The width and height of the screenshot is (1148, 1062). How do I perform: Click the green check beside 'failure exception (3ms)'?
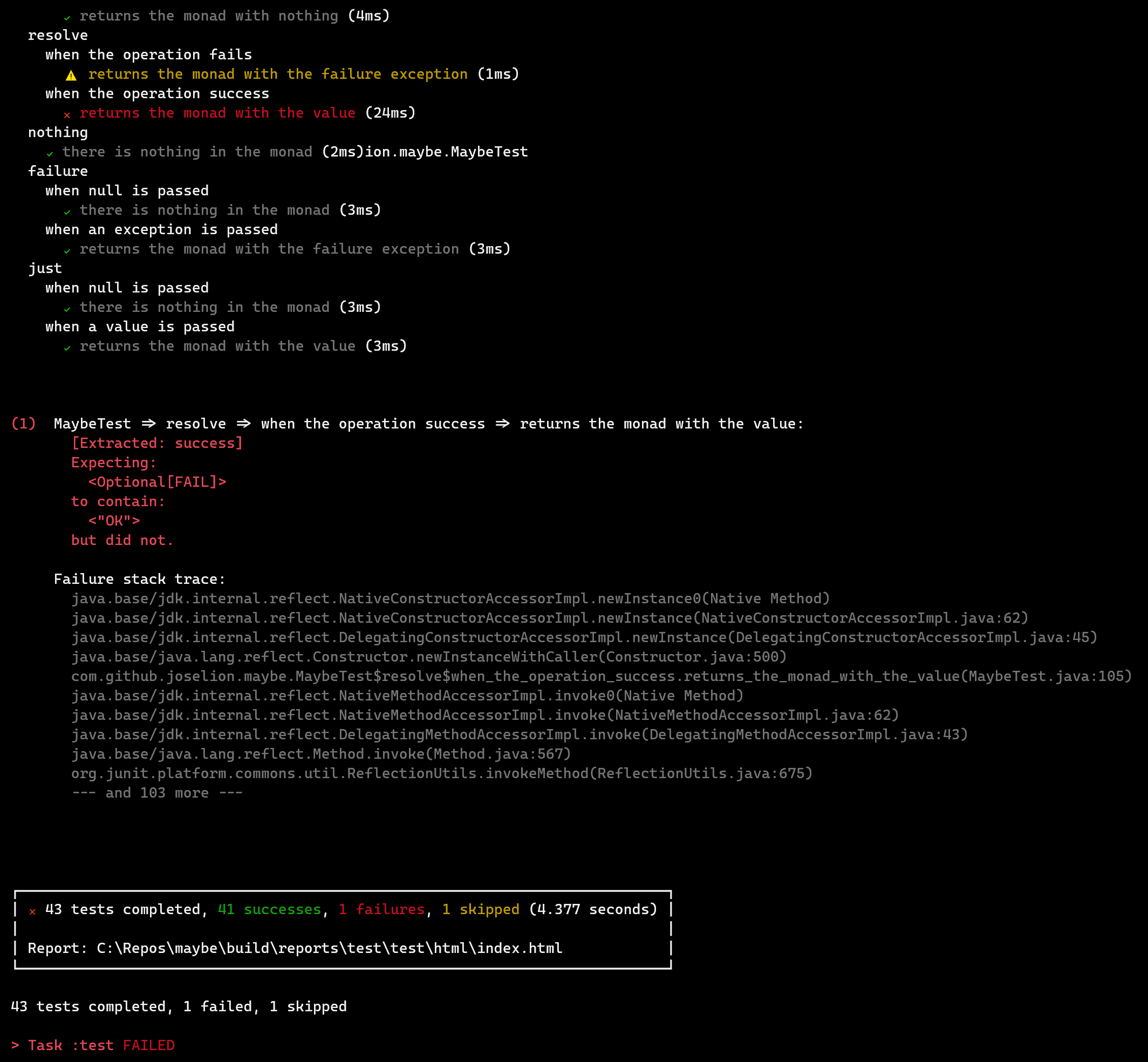(x=67, y=250)
